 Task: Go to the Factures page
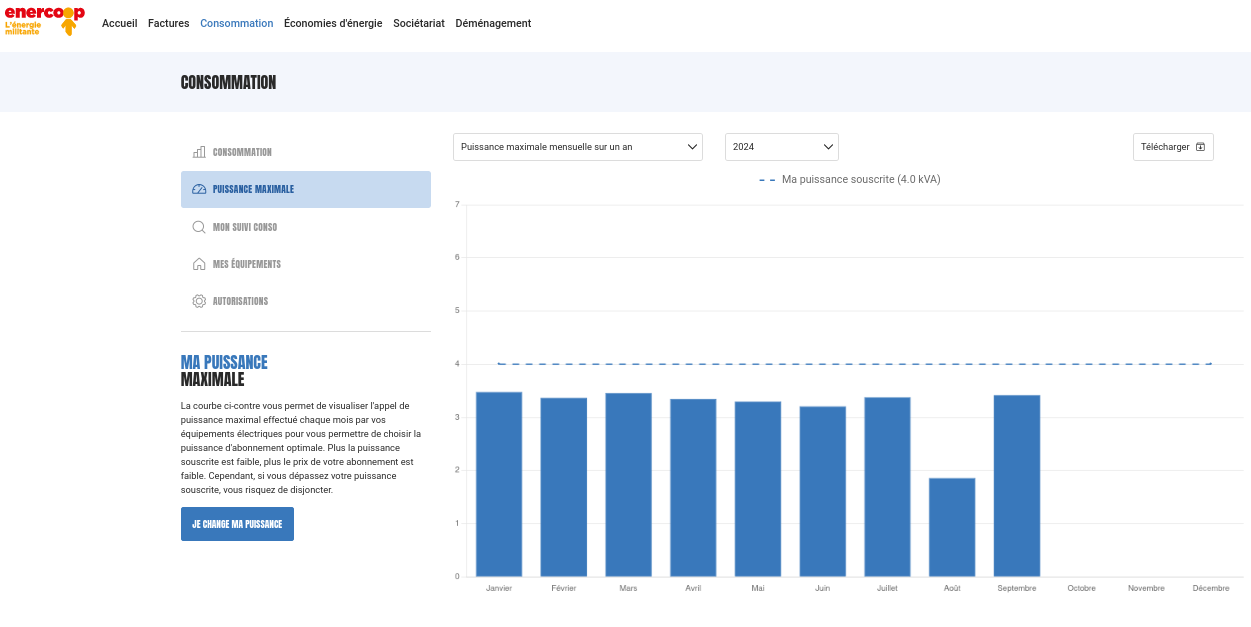click(168, 23)
